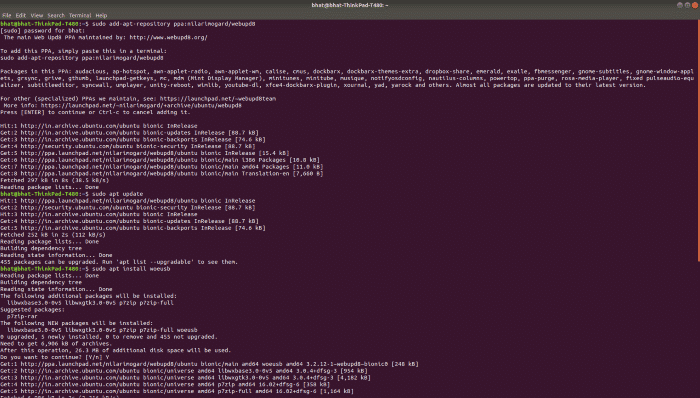Click the window title bhat@bhat-ThinkPad-T480
The image size is (700, 398).
click(x=350, y=5)
